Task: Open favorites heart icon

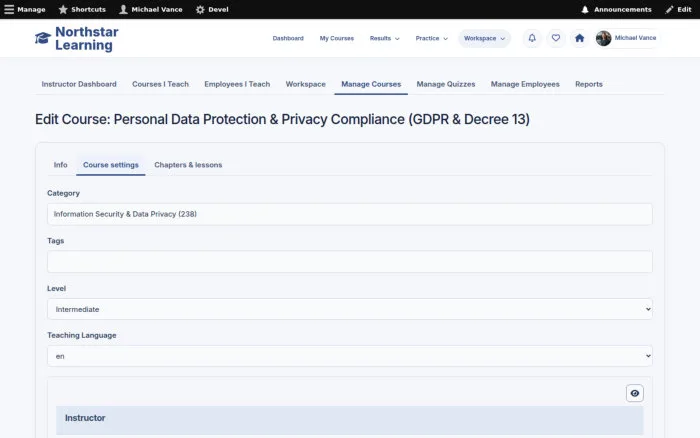Action: tap(556, 38)
